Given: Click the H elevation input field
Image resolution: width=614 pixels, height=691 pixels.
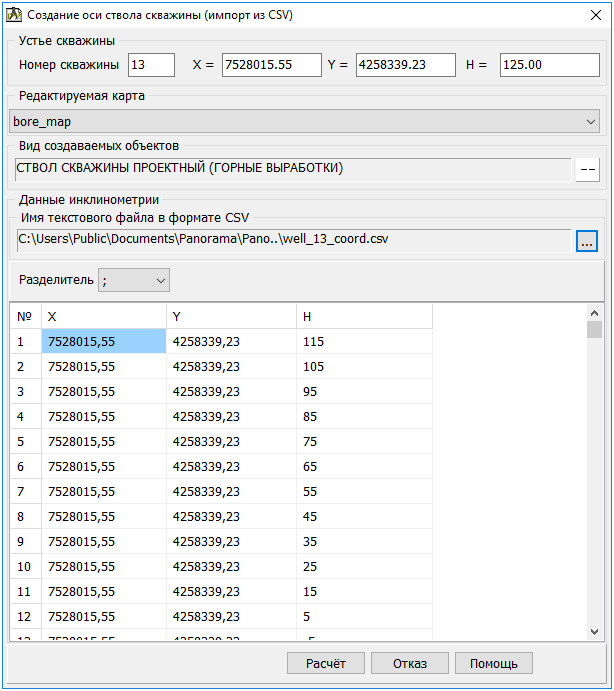Looking at the screenshot, I should pos(549,65).
